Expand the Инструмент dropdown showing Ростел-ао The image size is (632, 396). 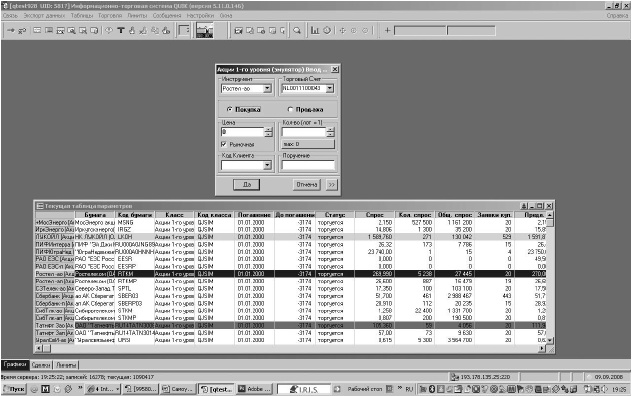pyautogui.click(x=267, y=88)
